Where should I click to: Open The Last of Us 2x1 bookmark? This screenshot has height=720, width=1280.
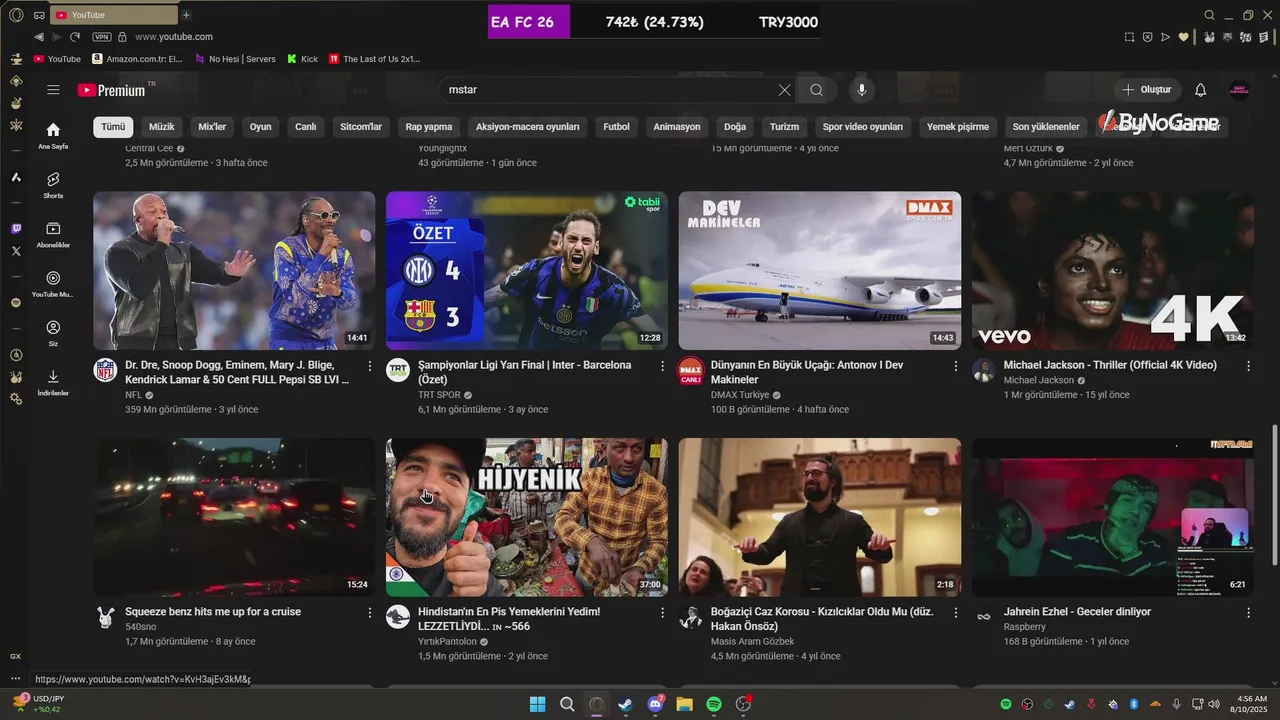tap(375, 59)
